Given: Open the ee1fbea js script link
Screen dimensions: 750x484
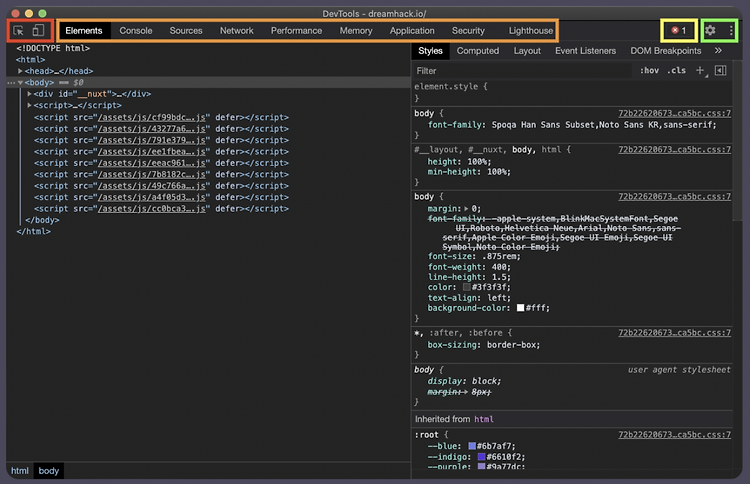Looking at the screenshot, I should click(x=152, y=152).
